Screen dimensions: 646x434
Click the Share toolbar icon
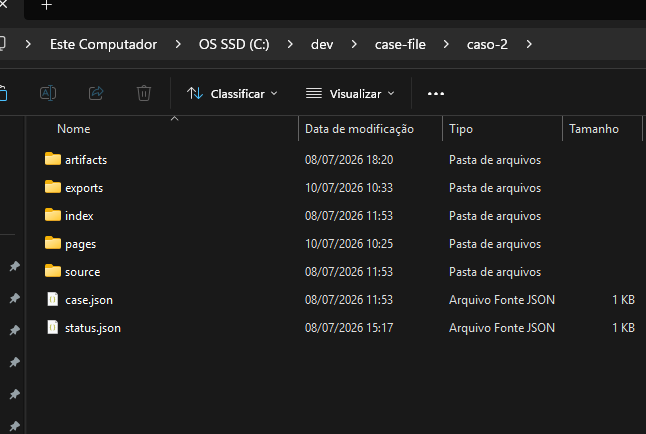(96, 93)
